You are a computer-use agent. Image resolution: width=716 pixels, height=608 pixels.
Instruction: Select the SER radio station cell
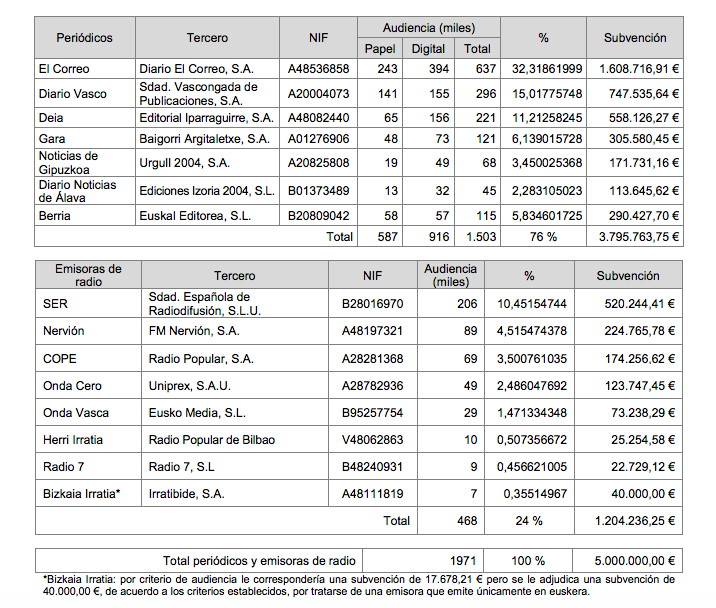point(56,304)
